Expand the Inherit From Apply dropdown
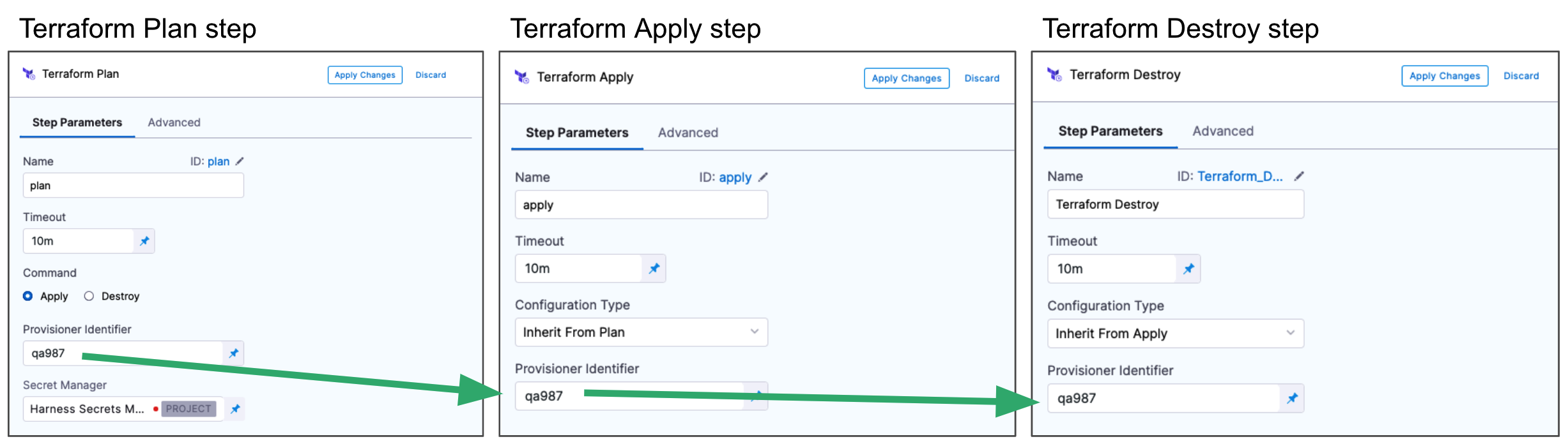Screen dimensions: 1568x446 [x=1175, y=334]
